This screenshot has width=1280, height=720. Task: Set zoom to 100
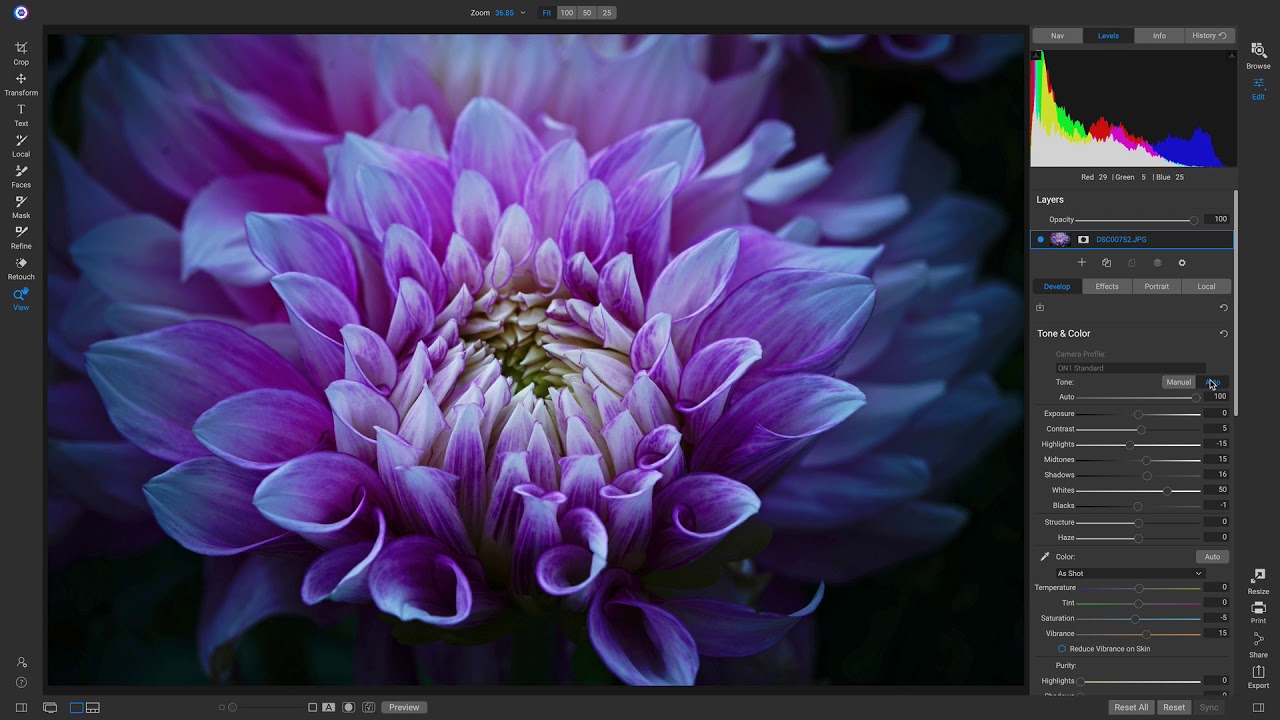click(x=567, y=13)
